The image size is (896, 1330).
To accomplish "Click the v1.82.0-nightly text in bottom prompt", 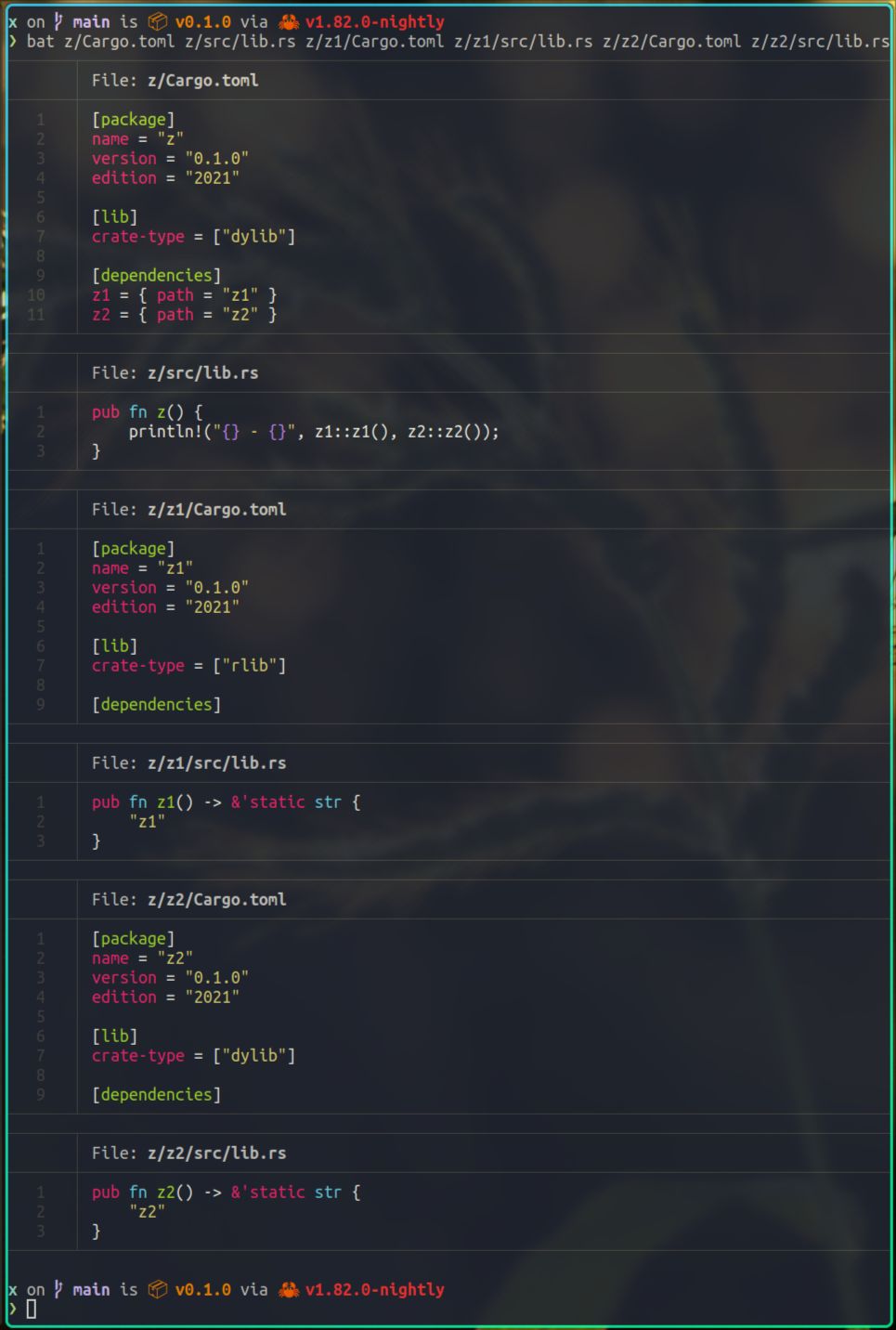I will pos(374,1289).
